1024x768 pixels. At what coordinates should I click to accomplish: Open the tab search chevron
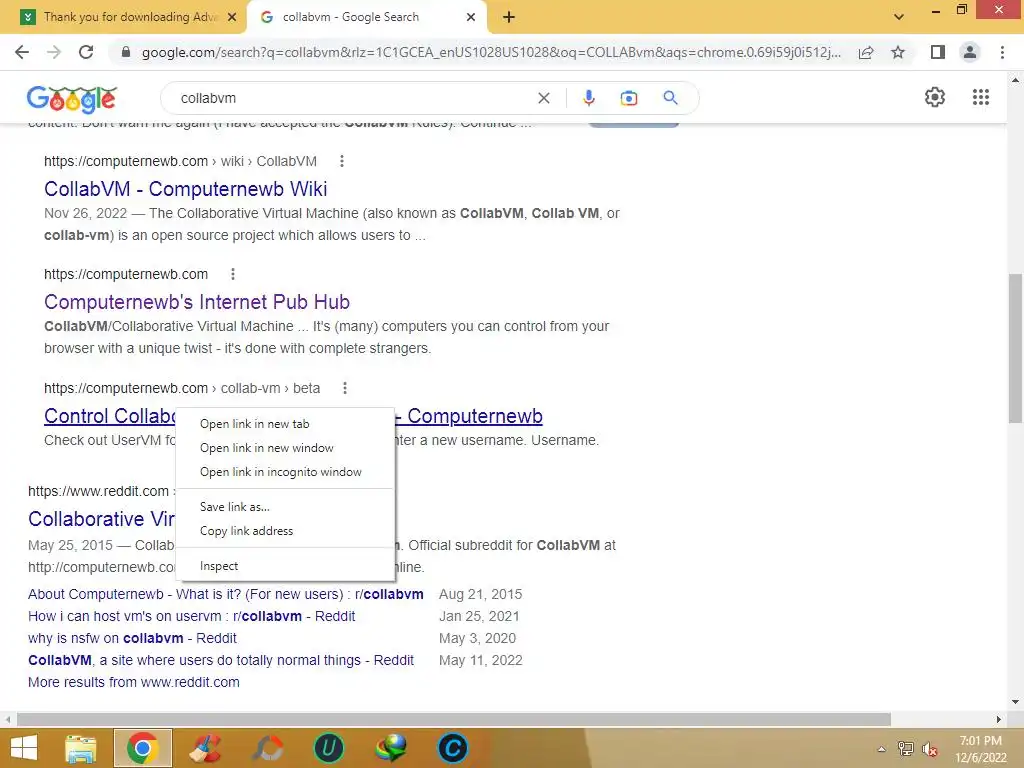899,17
